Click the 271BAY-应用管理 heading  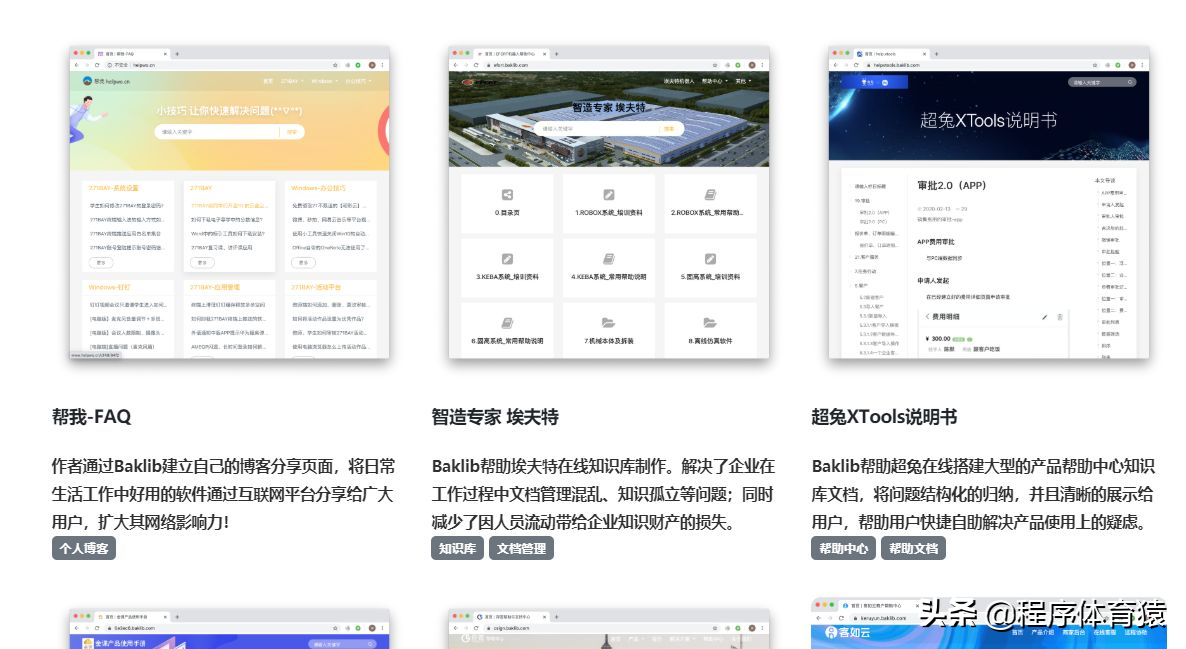(x=215, y=287)
